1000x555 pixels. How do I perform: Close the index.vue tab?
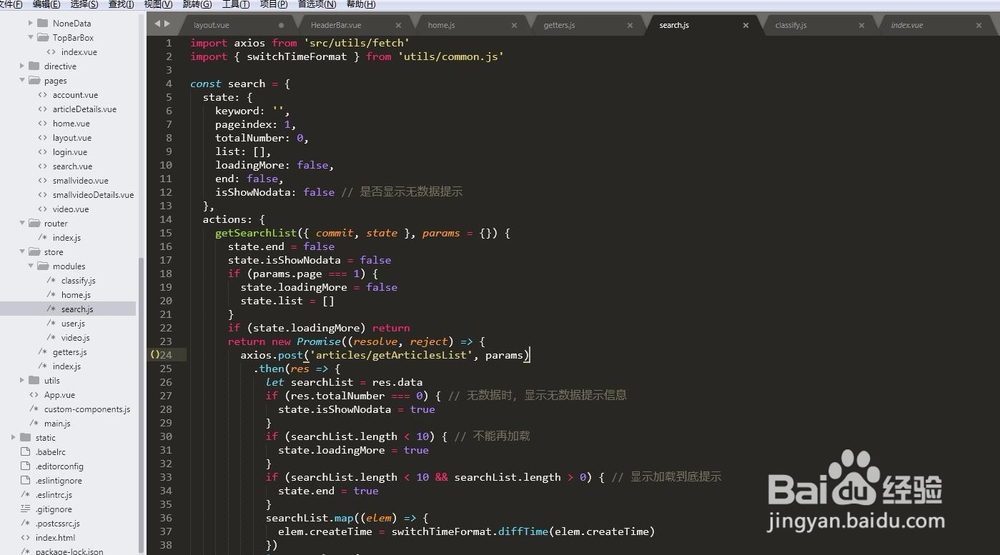pyautogui.click(x=979, y=26)
